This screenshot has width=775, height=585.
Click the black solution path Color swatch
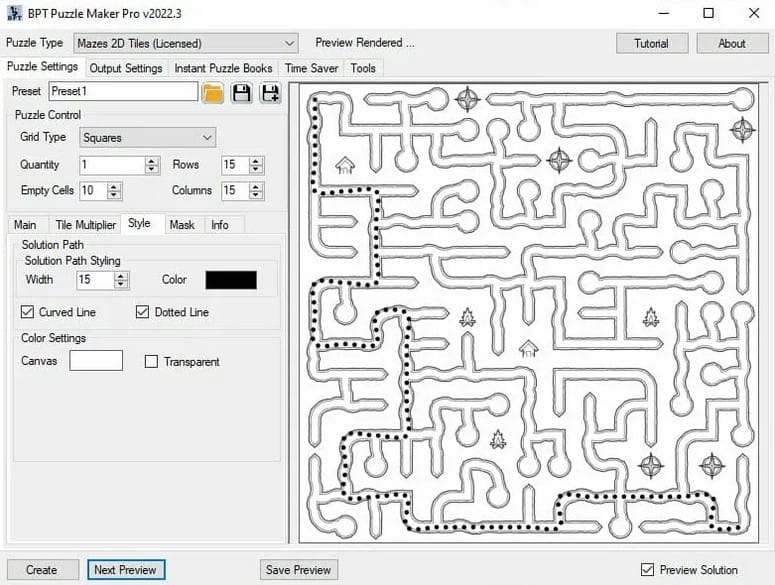pyautogui.click(x=231, y=280)
